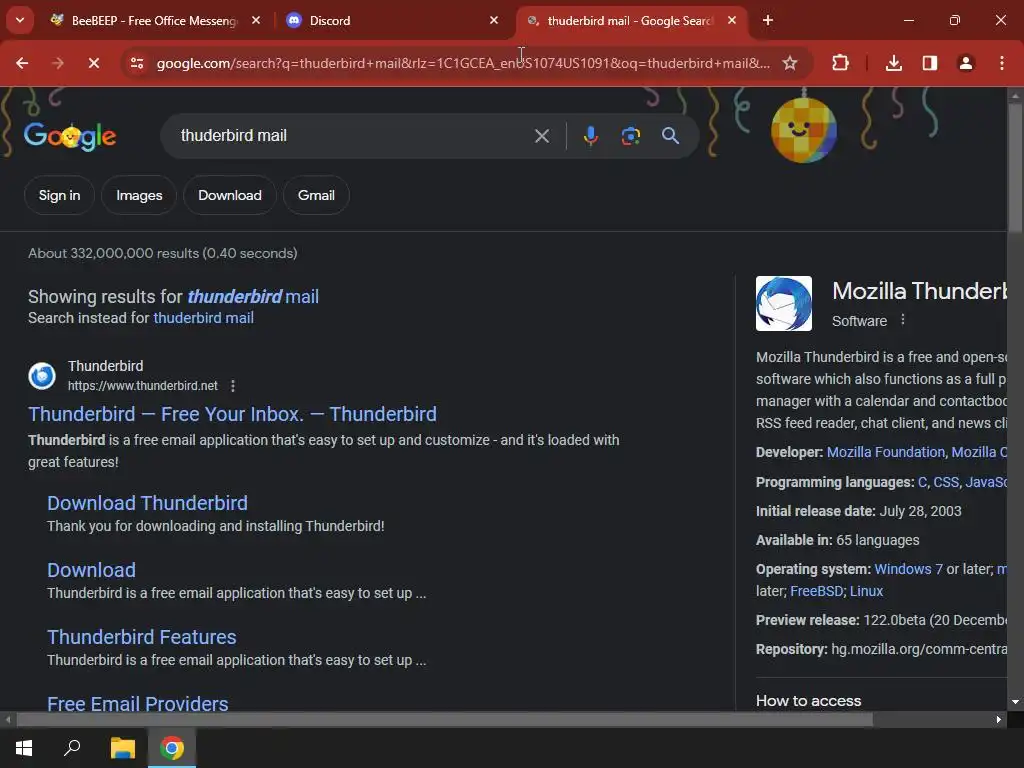Close the thuderbird mail search tab
Viewport: 1024px width, 768px height.
click(x=731, y=21)
